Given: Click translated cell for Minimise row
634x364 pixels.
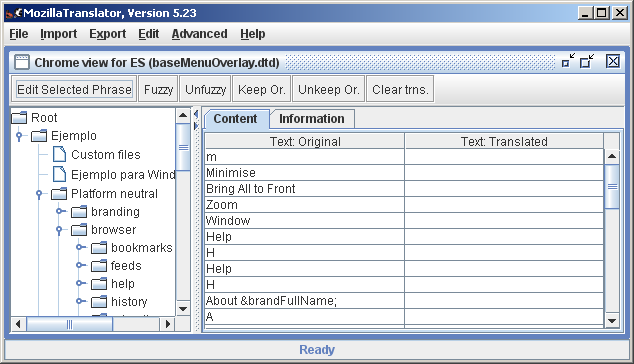Looking at the screenshot, I should click(x=504, y=173).
